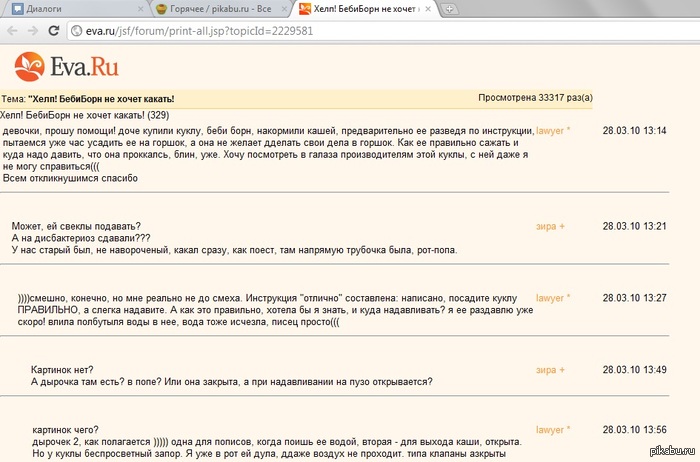The width and height of the screenshot is (700, 462).
Task: Click timestamp 28.03.10 13:56
Action: 634,429
